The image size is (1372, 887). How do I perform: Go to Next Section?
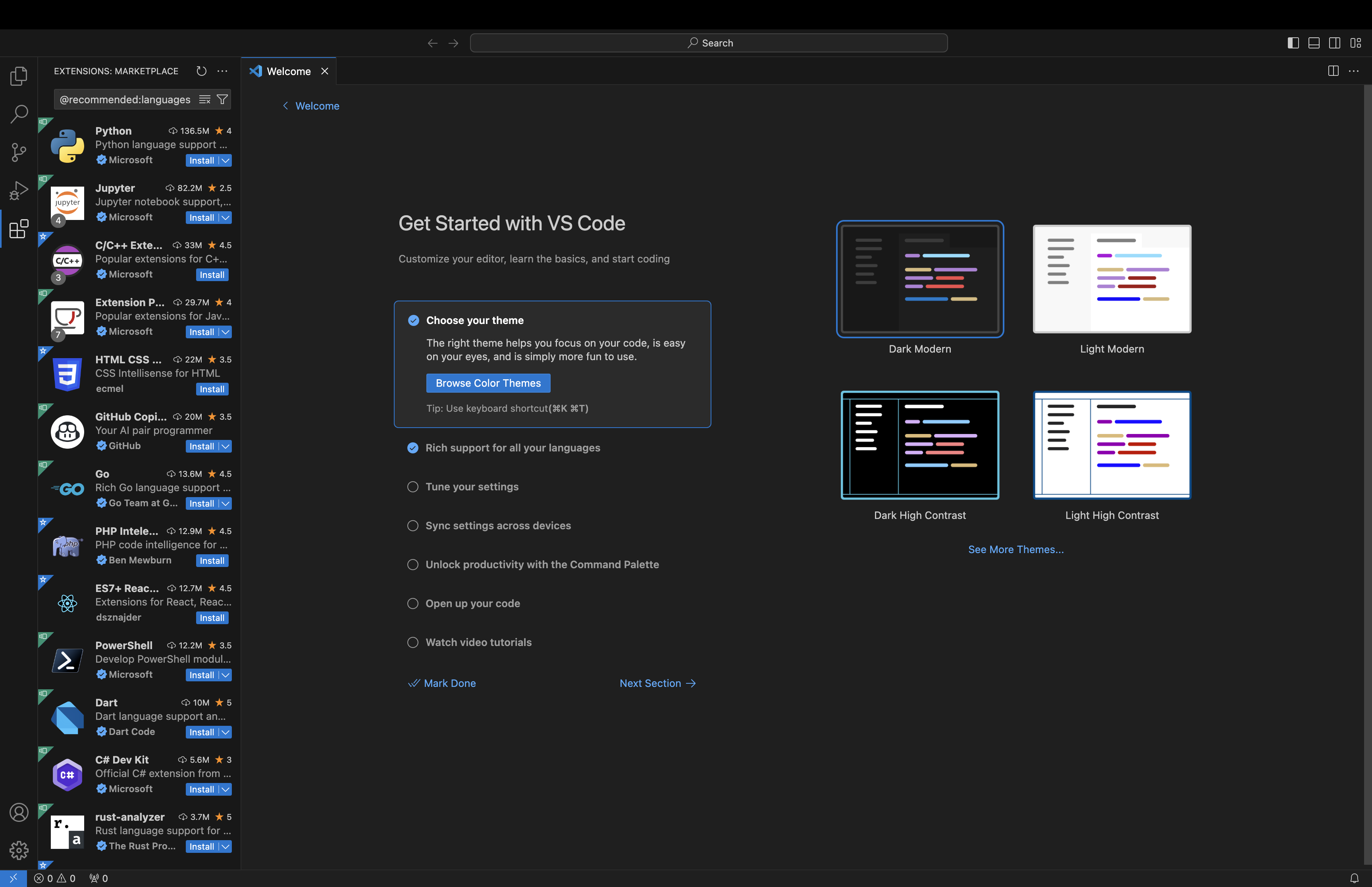click(x=658, y=683)
